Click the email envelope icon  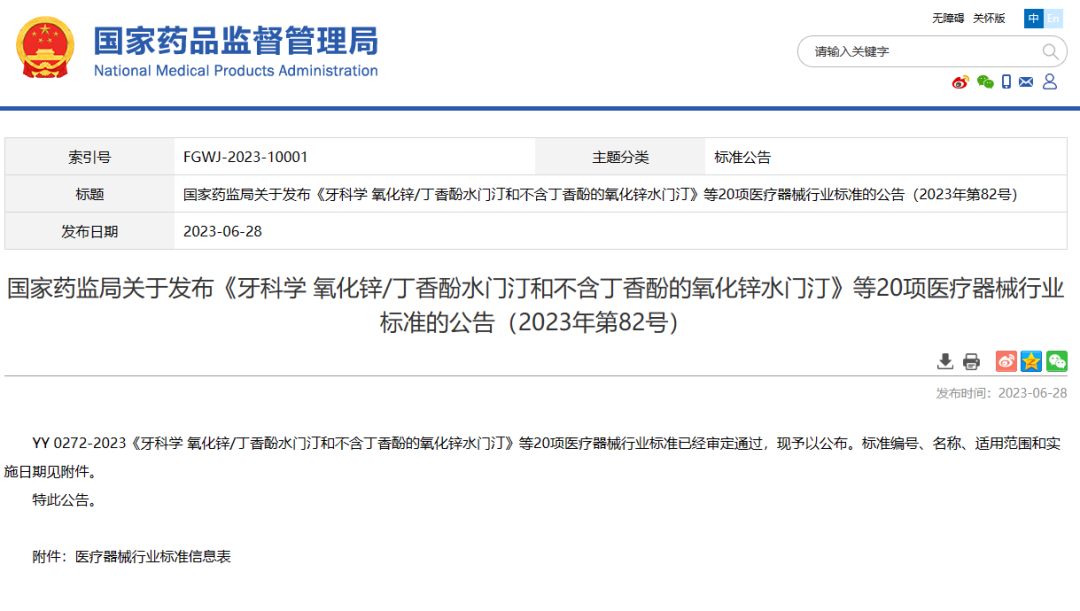coord(1026,82)
